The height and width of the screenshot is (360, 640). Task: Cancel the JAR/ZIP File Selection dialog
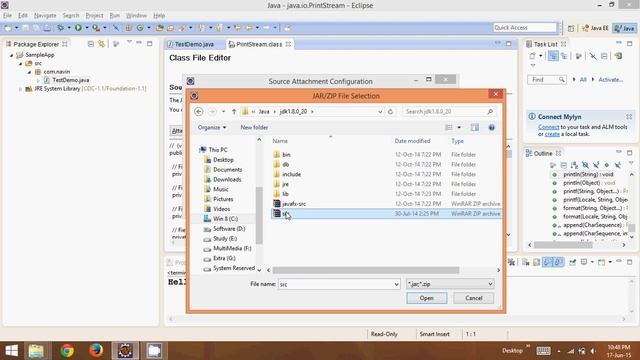coord(473,298)
